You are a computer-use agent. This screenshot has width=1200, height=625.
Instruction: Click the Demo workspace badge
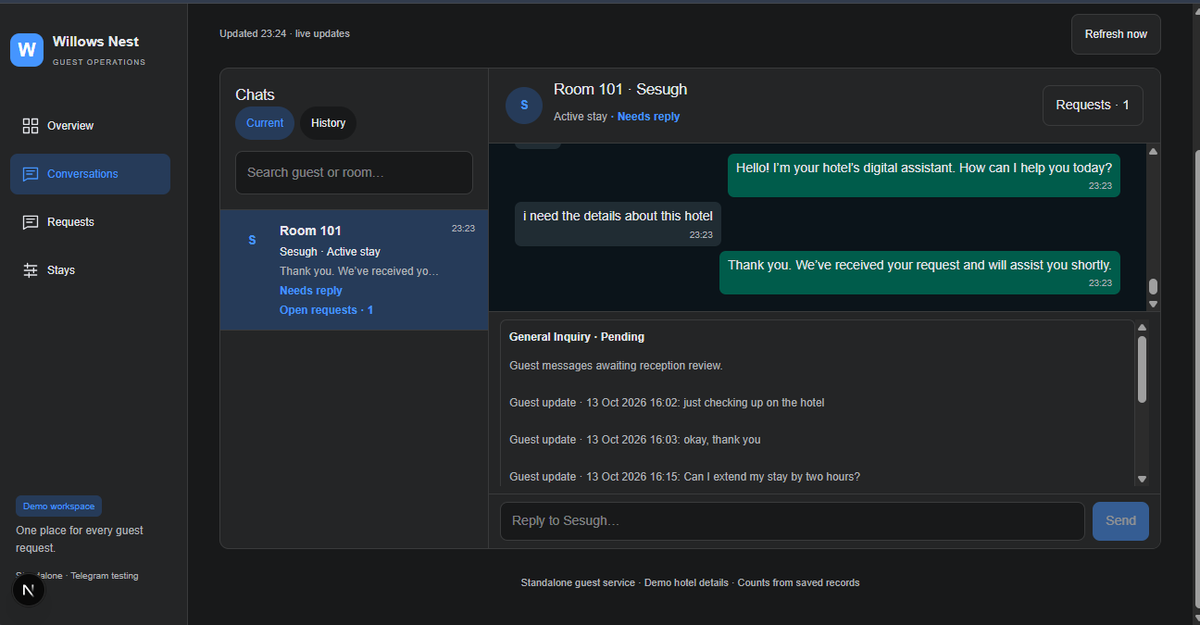(x=59, y=506)
